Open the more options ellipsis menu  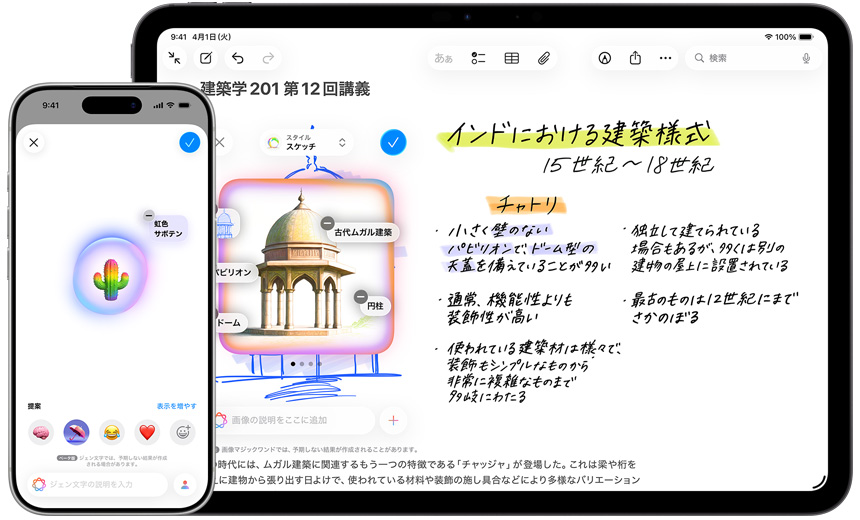[x=666, y=58]
